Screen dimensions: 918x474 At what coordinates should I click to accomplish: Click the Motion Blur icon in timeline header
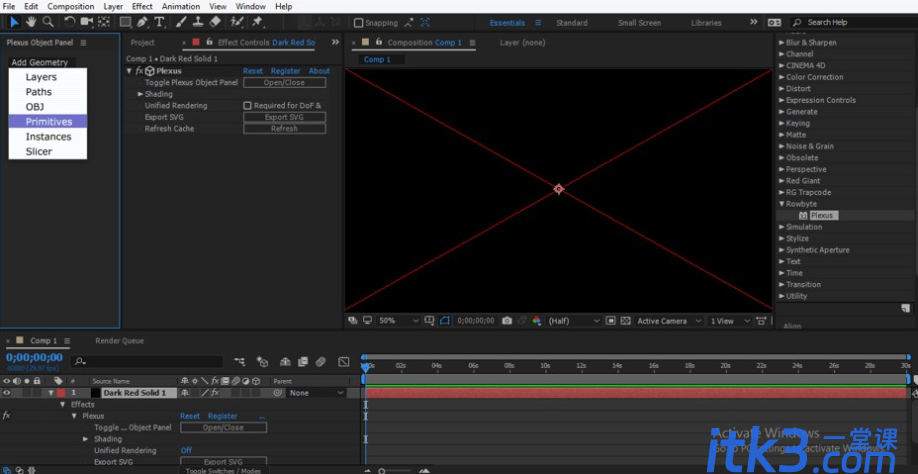click(x=320, y=362)
